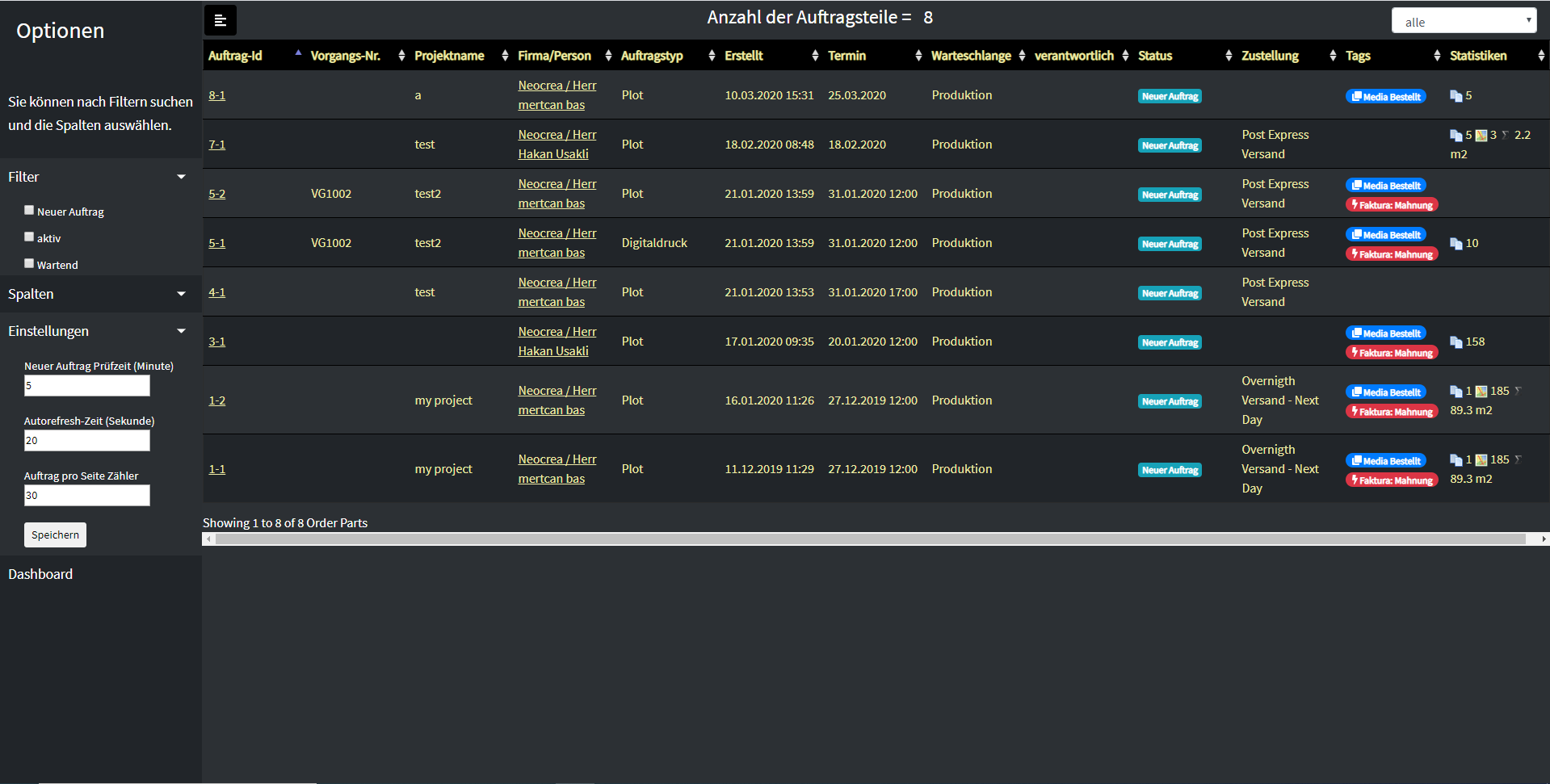Image resolution: width=1550 pixels, height=784 pixels.
Task: Click Faktura: Mahnung tag in row 5-1
Action: point(1392,254)
